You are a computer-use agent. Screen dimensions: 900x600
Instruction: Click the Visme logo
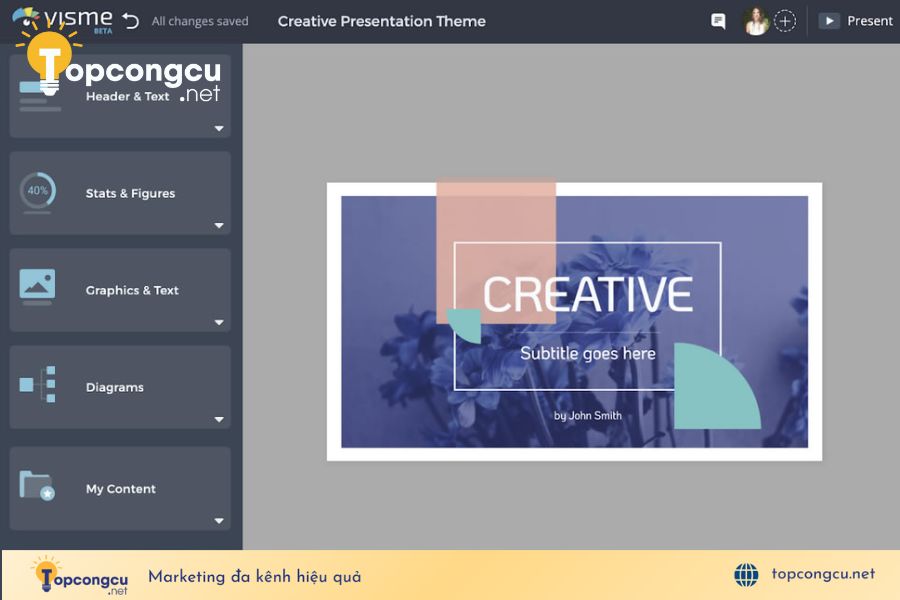[62, 20]
